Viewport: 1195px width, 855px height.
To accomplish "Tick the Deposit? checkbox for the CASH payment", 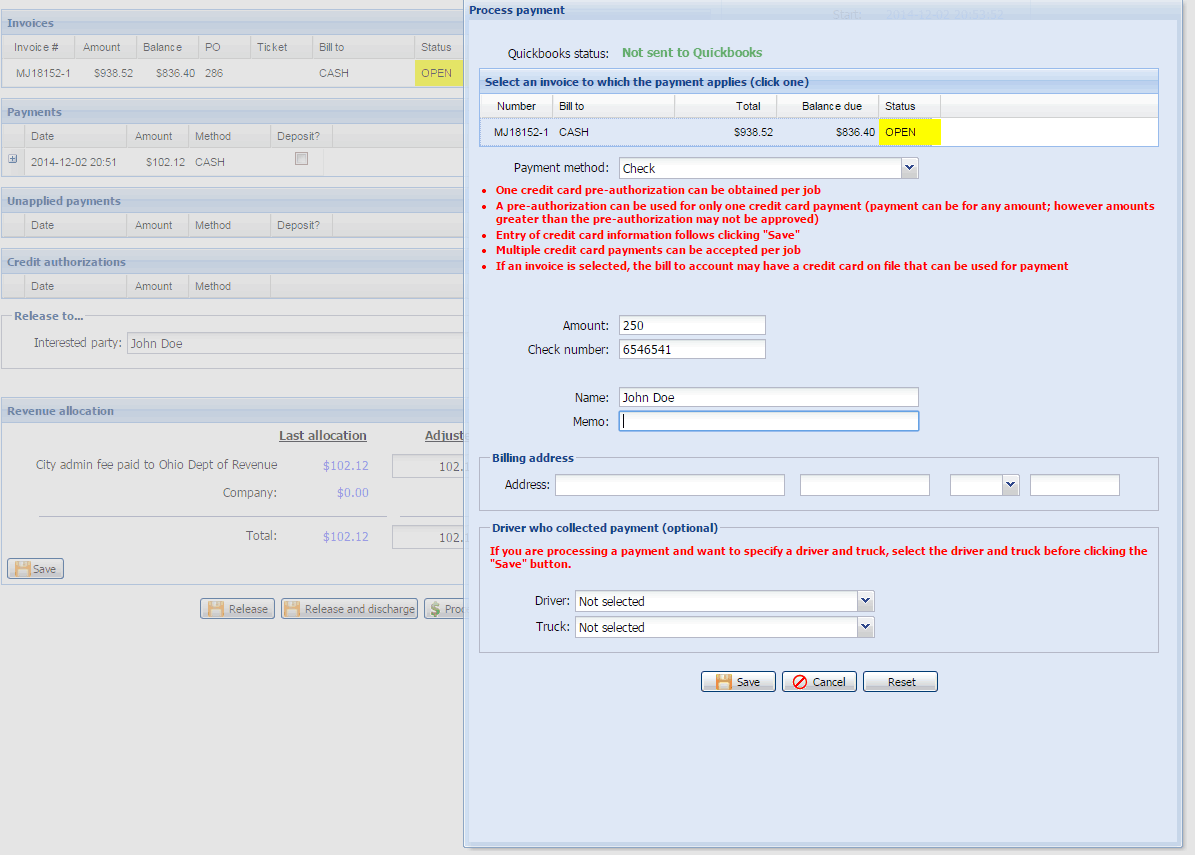I will 301,159.
